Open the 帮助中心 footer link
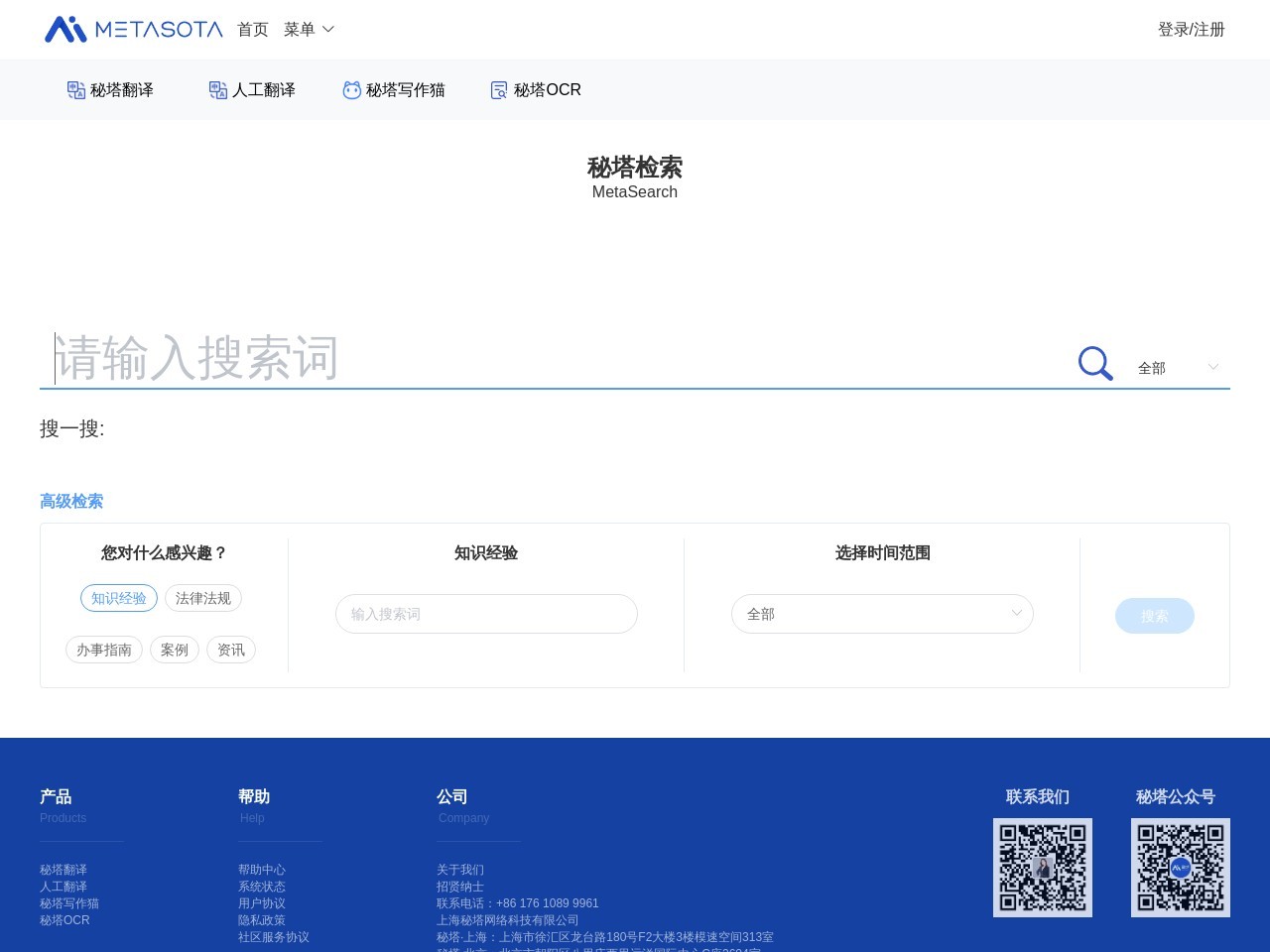 (262, 870)
